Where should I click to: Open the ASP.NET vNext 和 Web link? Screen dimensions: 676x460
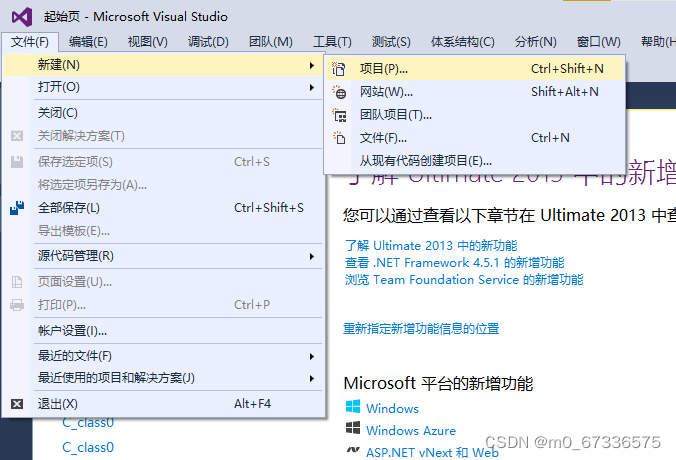[x=432, y=453]
